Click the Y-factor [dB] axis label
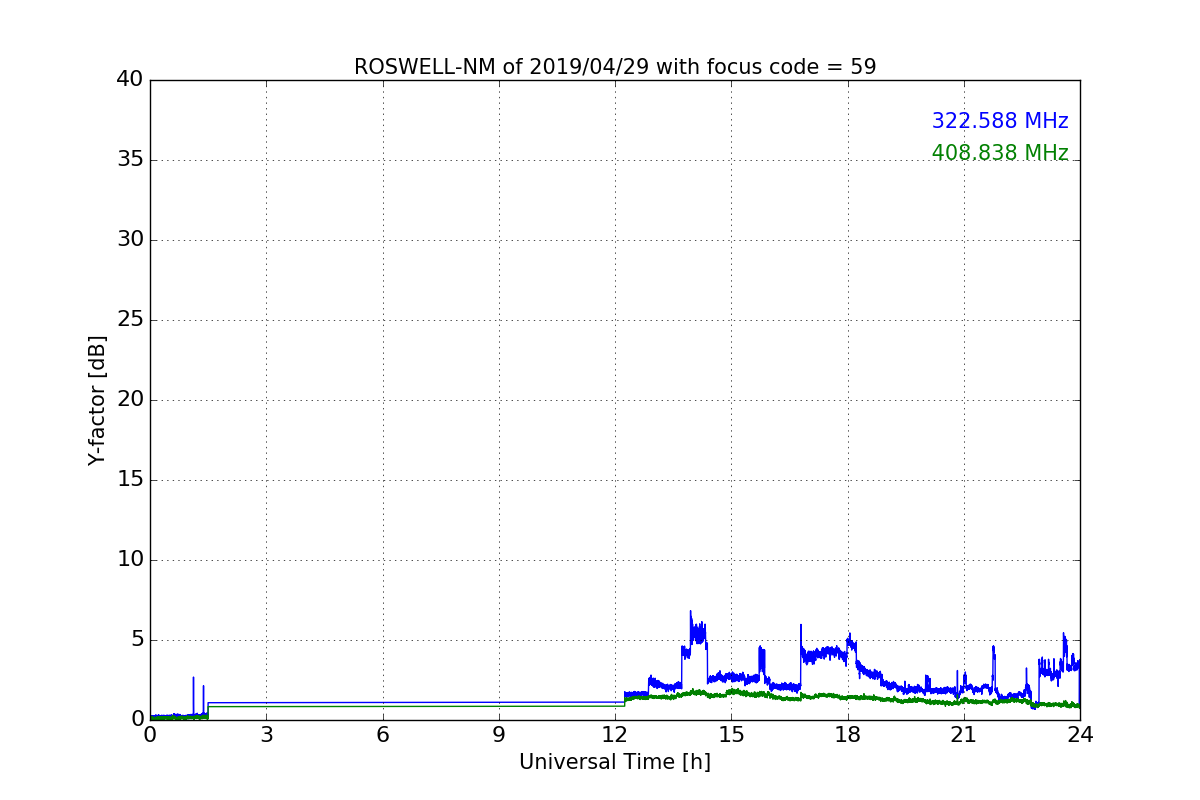The image size is (1200, 800). [97, 400]
